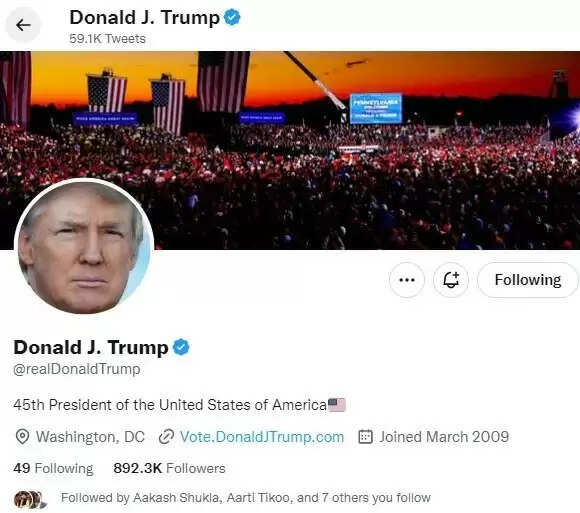Open the 49 Following list

53,468
